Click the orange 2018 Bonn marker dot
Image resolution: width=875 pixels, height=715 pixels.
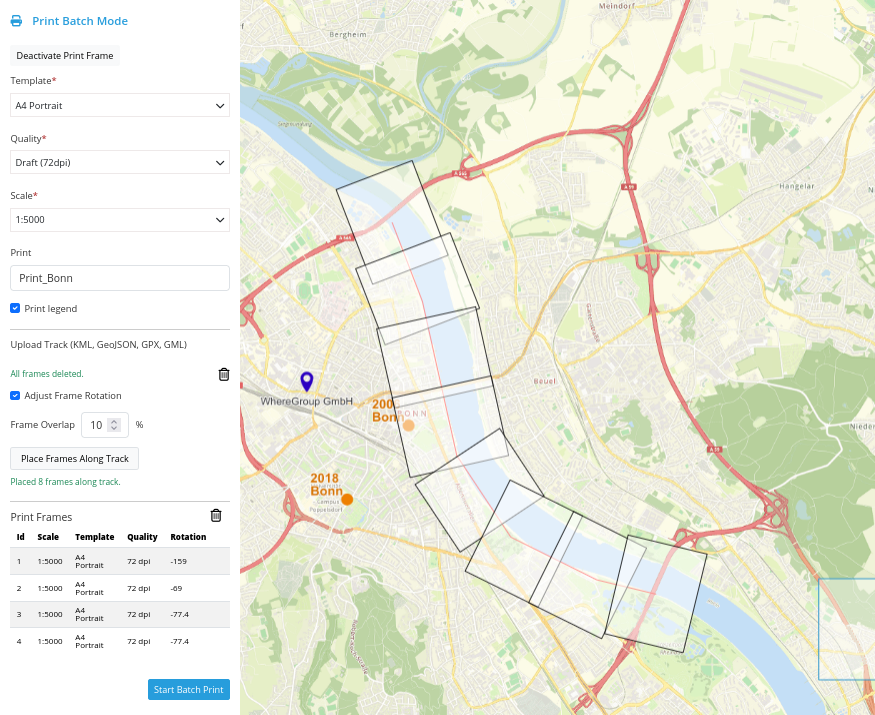pyautogui.click(x=347, y=499)
